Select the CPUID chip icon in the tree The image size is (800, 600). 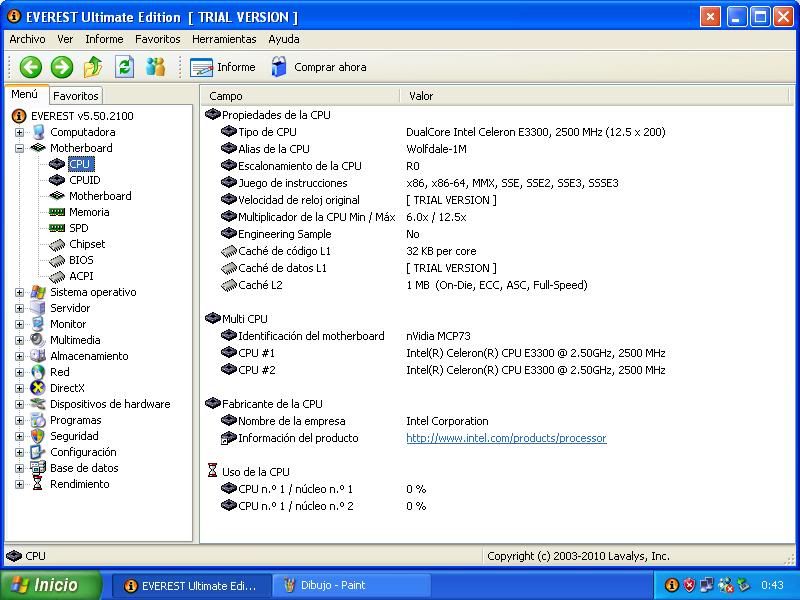[x=57, y=180]
